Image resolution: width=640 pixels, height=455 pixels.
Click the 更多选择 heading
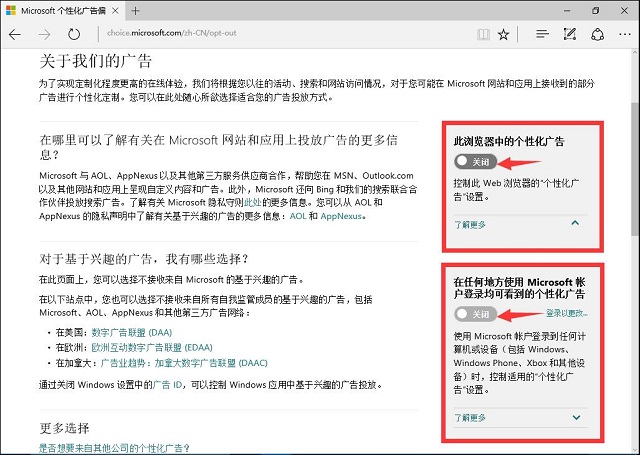click(64, 428)
